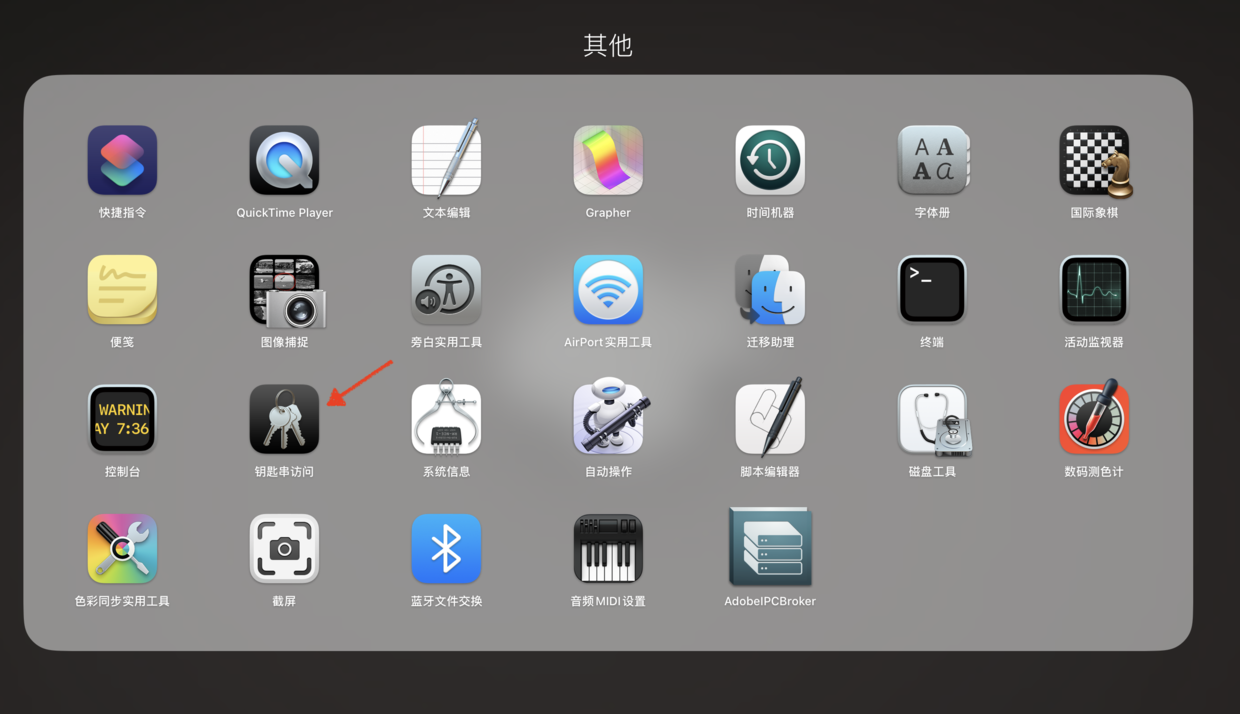
Task: Open the AdobeIPCBroker app
Action: 770,548
